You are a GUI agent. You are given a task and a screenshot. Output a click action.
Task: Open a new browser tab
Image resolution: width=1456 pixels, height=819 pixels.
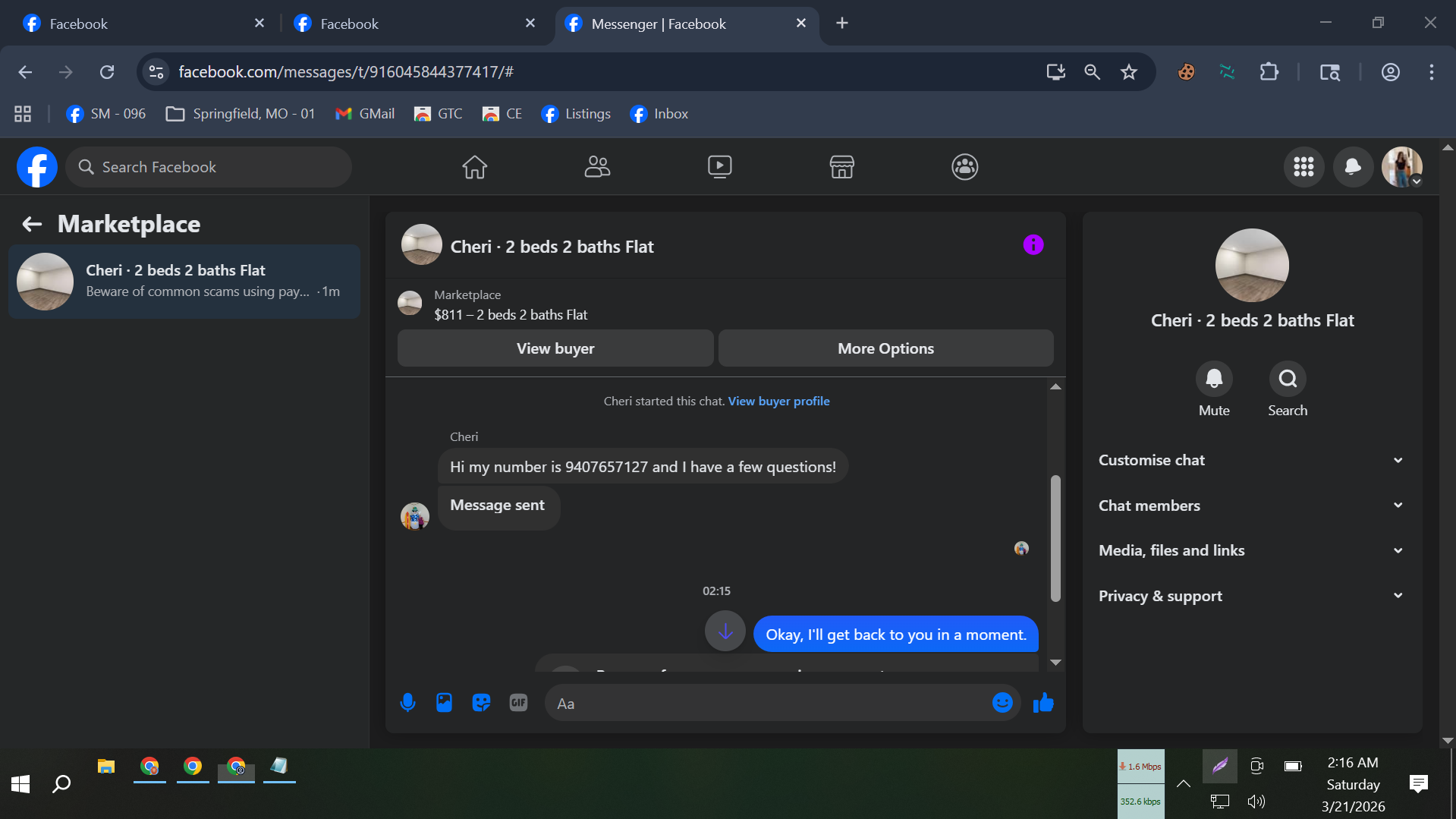click(842, 24)
